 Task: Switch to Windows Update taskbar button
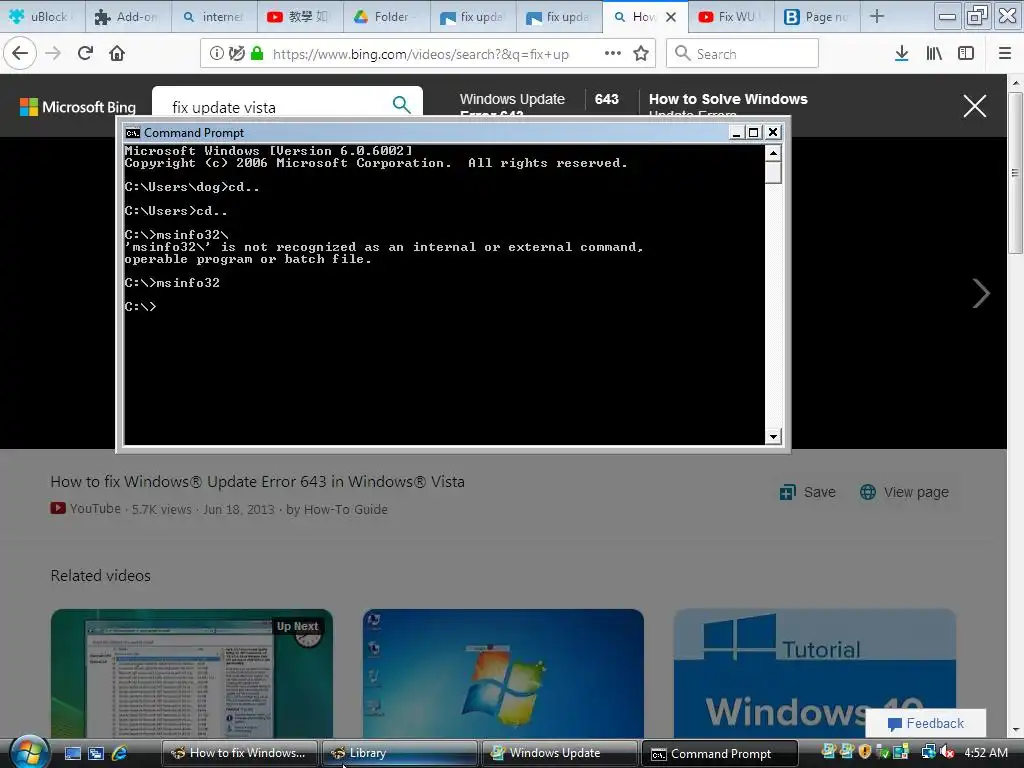560,753
